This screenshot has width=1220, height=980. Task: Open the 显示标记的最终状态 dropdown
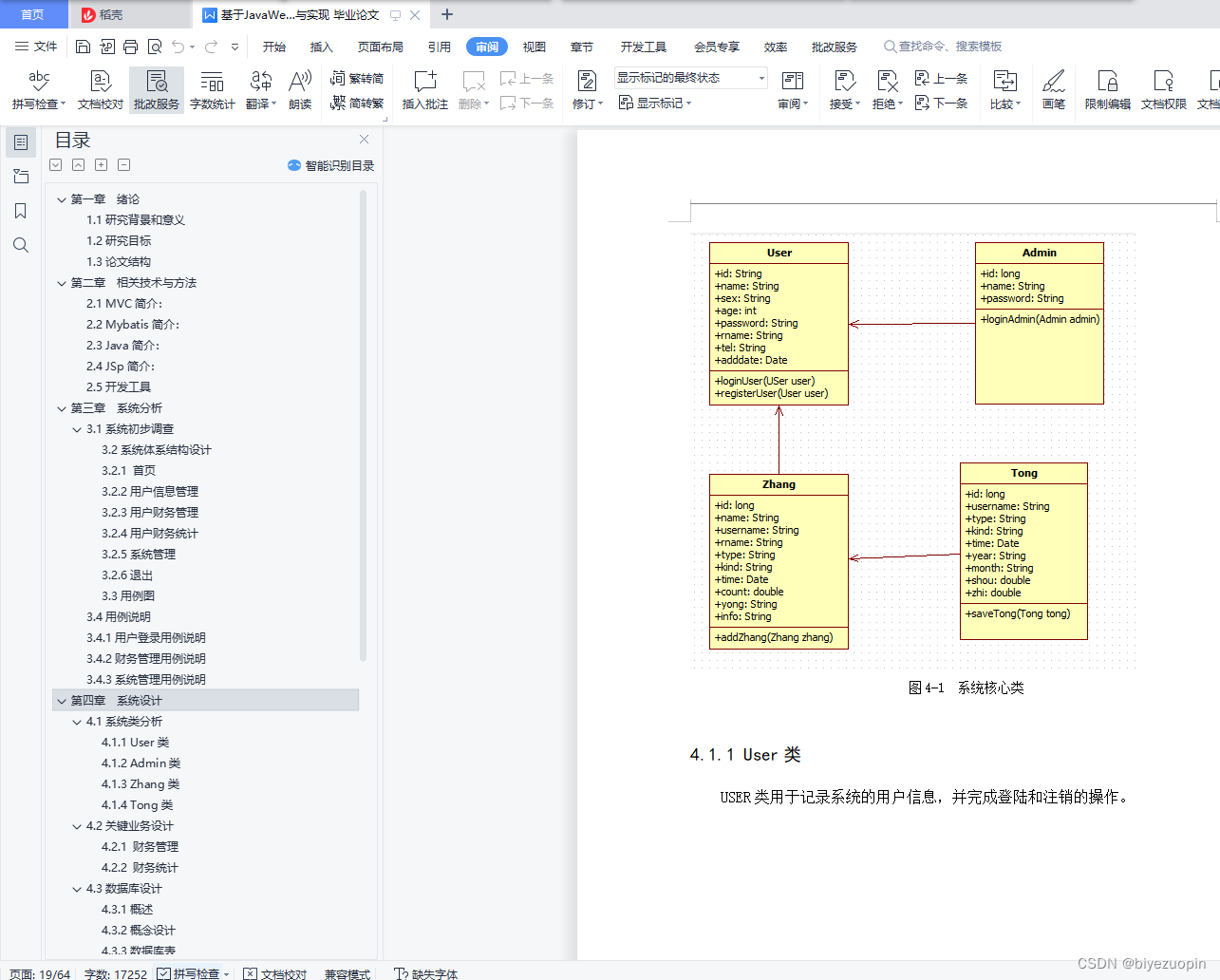tap(690, 78)
